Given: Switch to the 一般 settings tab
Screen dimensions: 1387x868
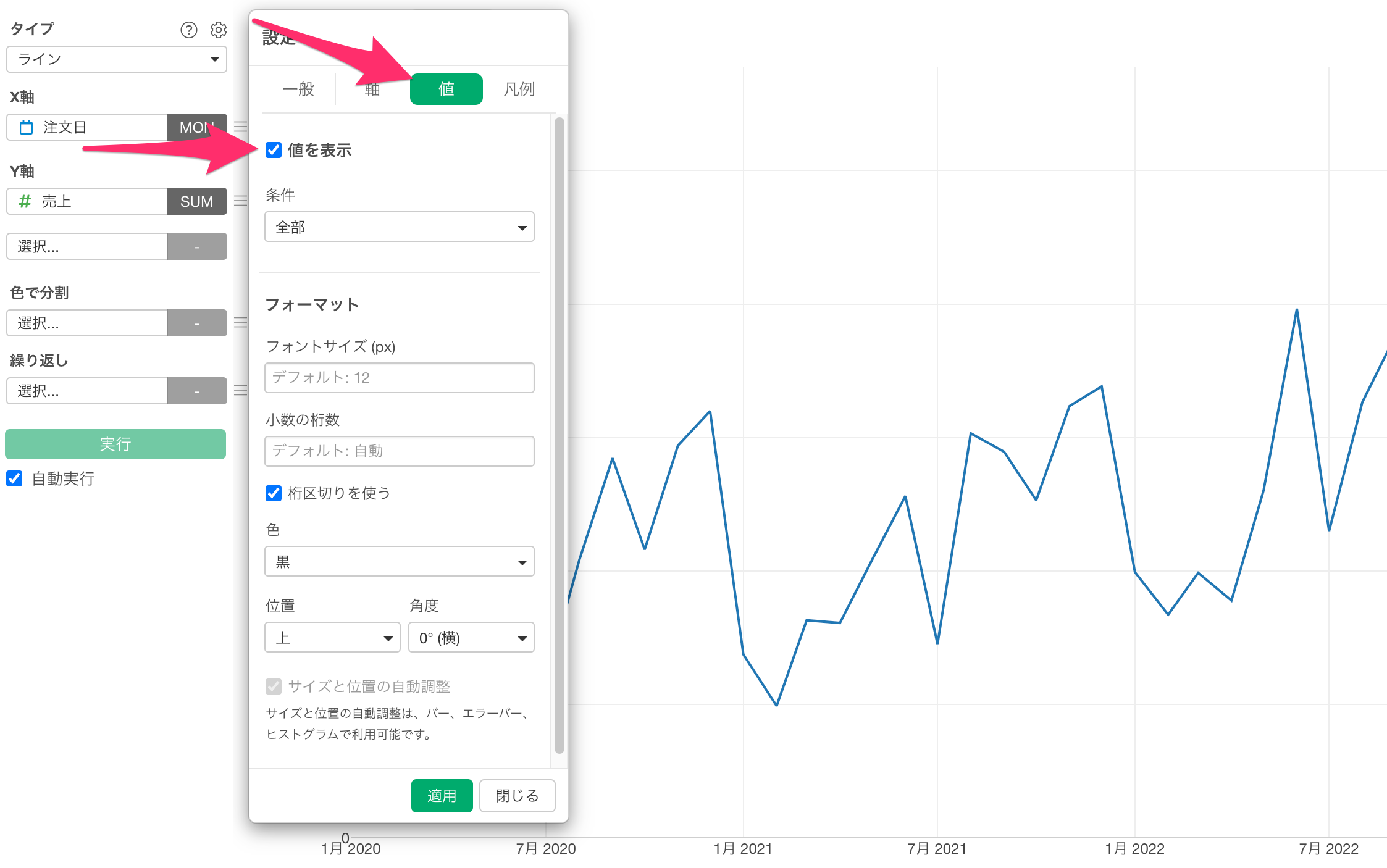Looking at the screenshot, I should 298,90.
